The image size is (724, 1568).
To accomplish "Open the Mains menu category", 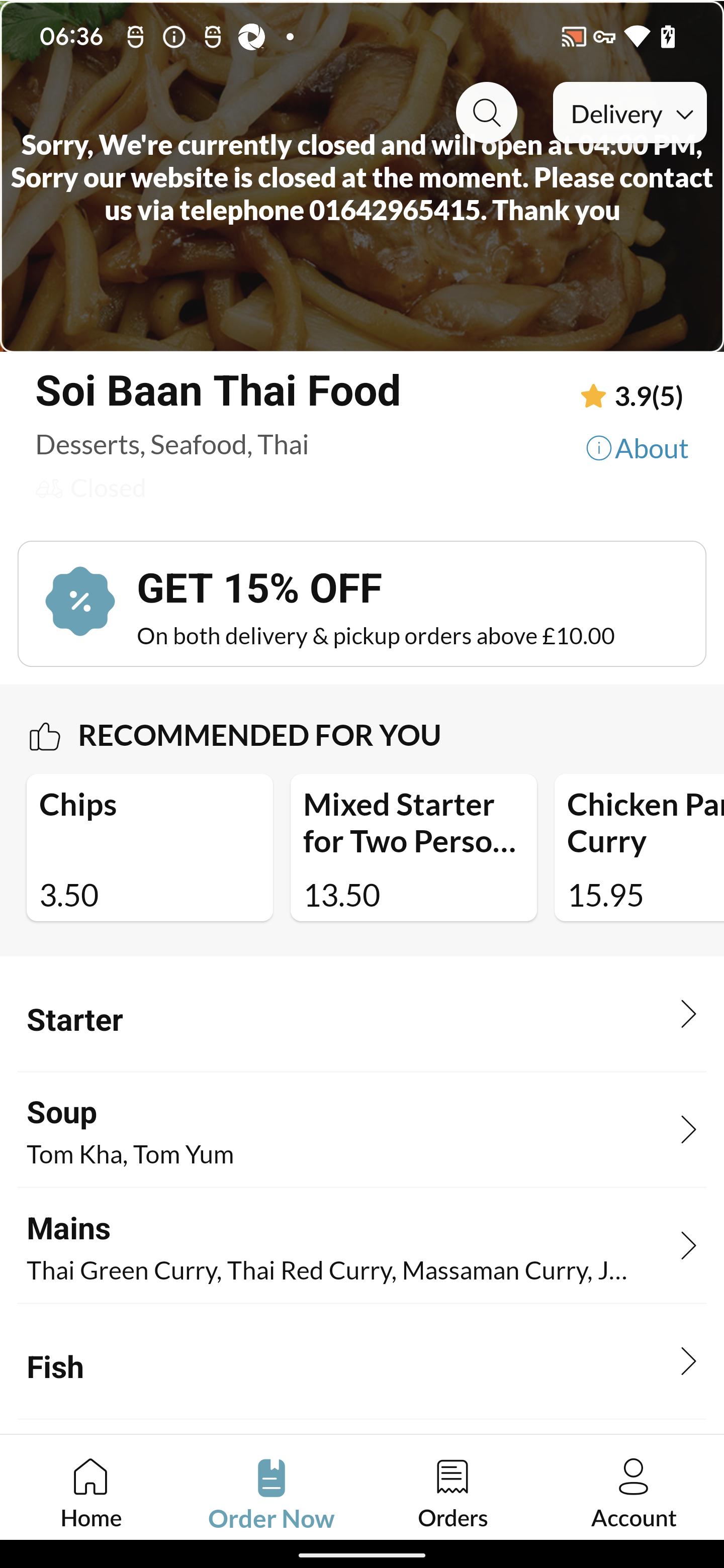I will tap(361, 1246).
